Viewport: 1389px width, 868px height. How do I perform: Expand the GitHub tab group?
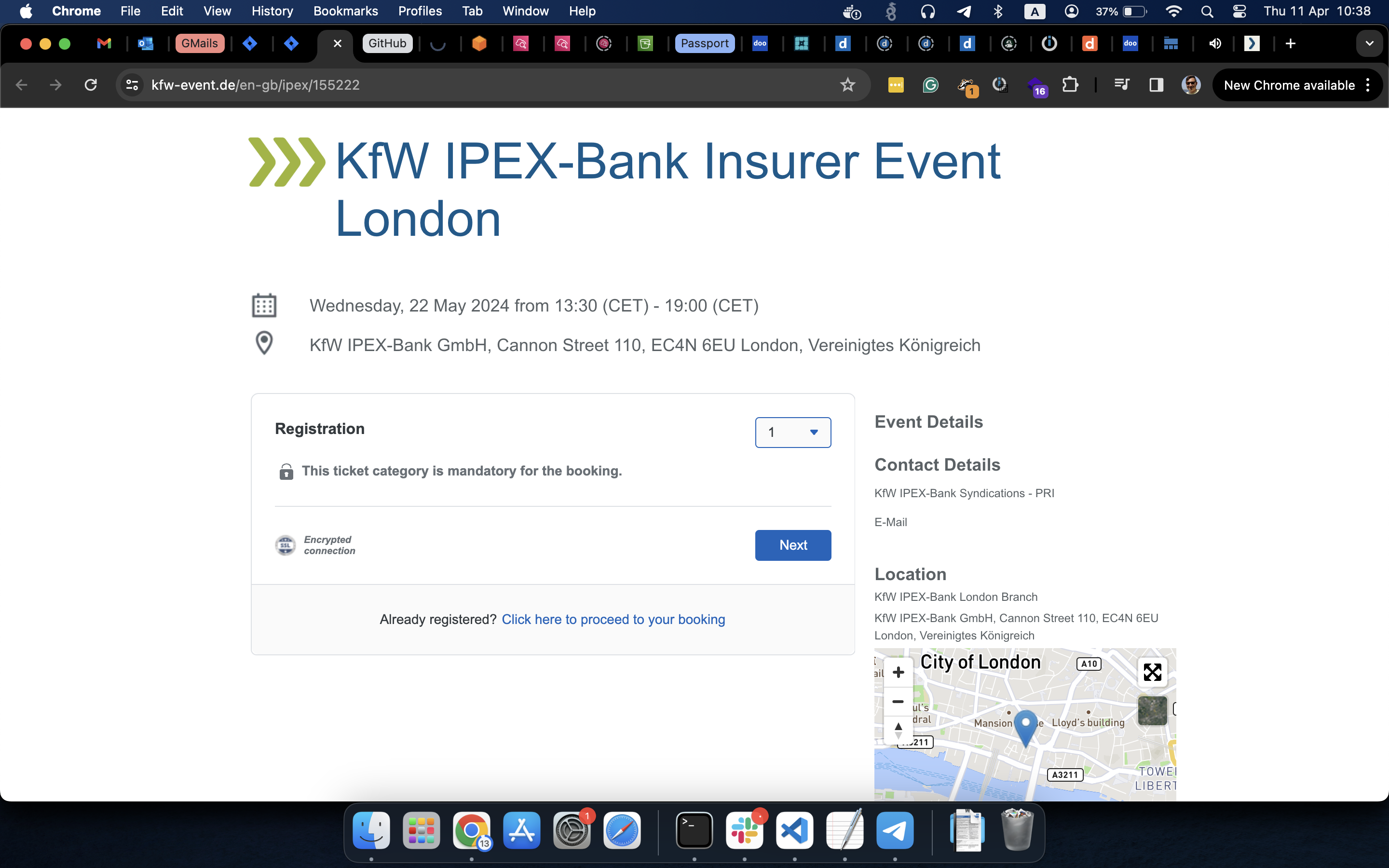click(387, 43)
